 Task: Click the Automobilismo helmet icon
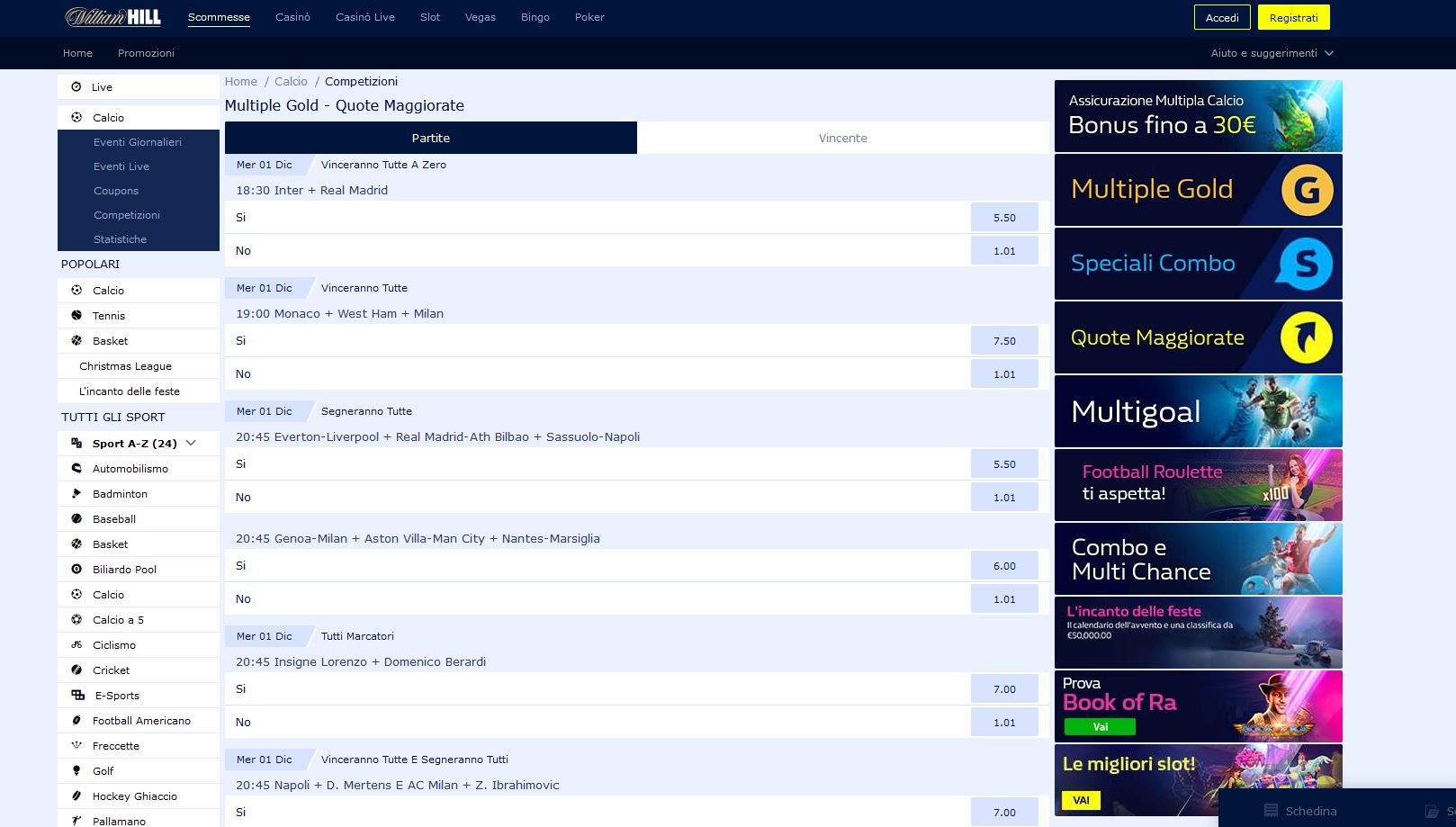click(76, 469)
